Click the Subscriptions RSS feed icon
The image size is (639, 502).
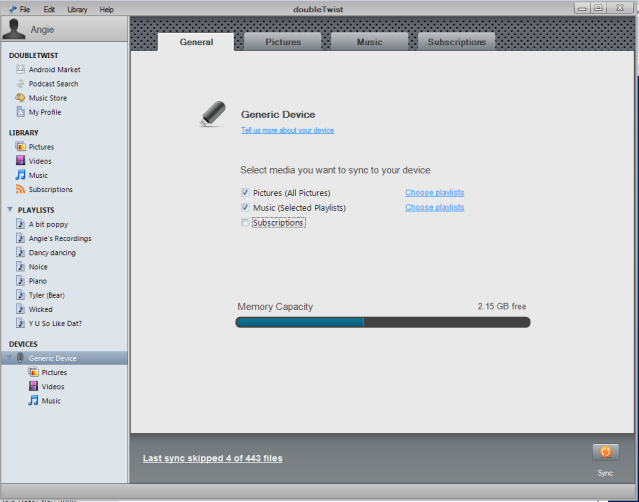click(x=20, y=189)
